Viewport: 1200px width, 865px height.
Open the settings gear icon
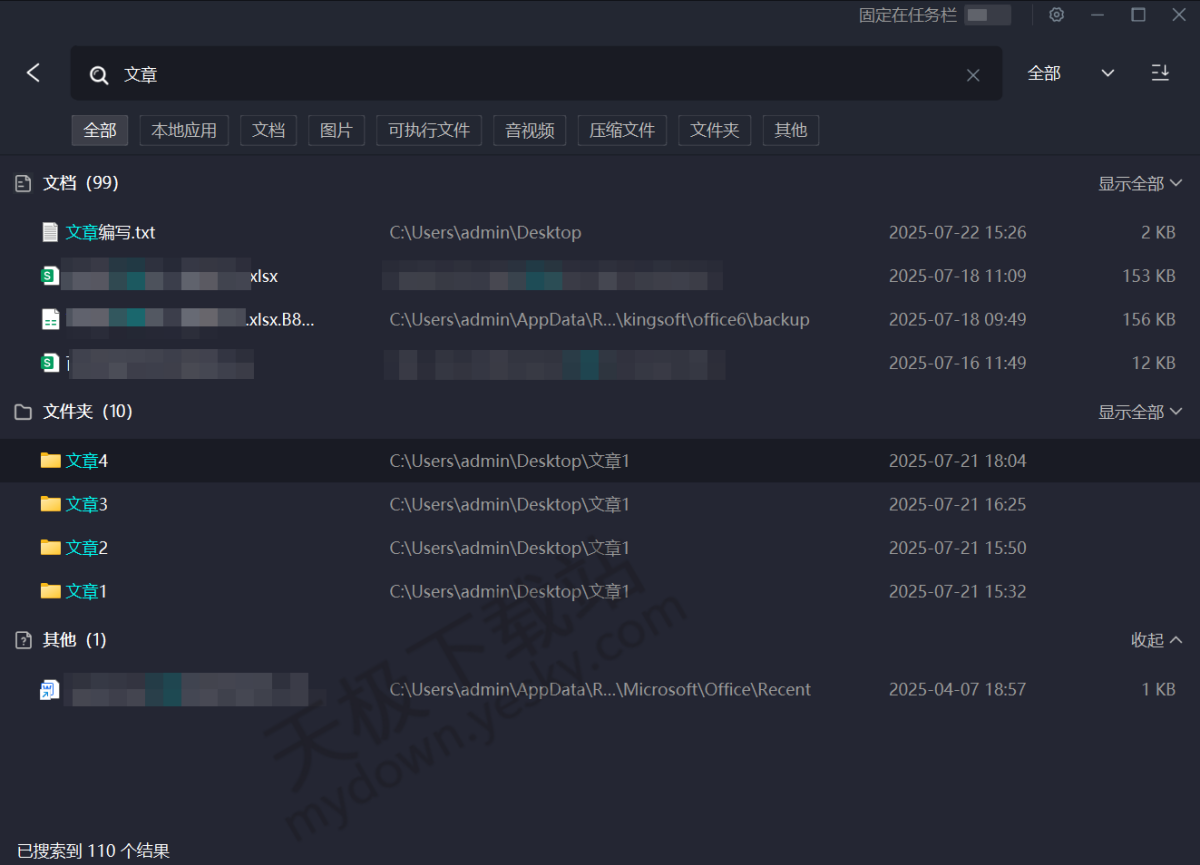1056,15
